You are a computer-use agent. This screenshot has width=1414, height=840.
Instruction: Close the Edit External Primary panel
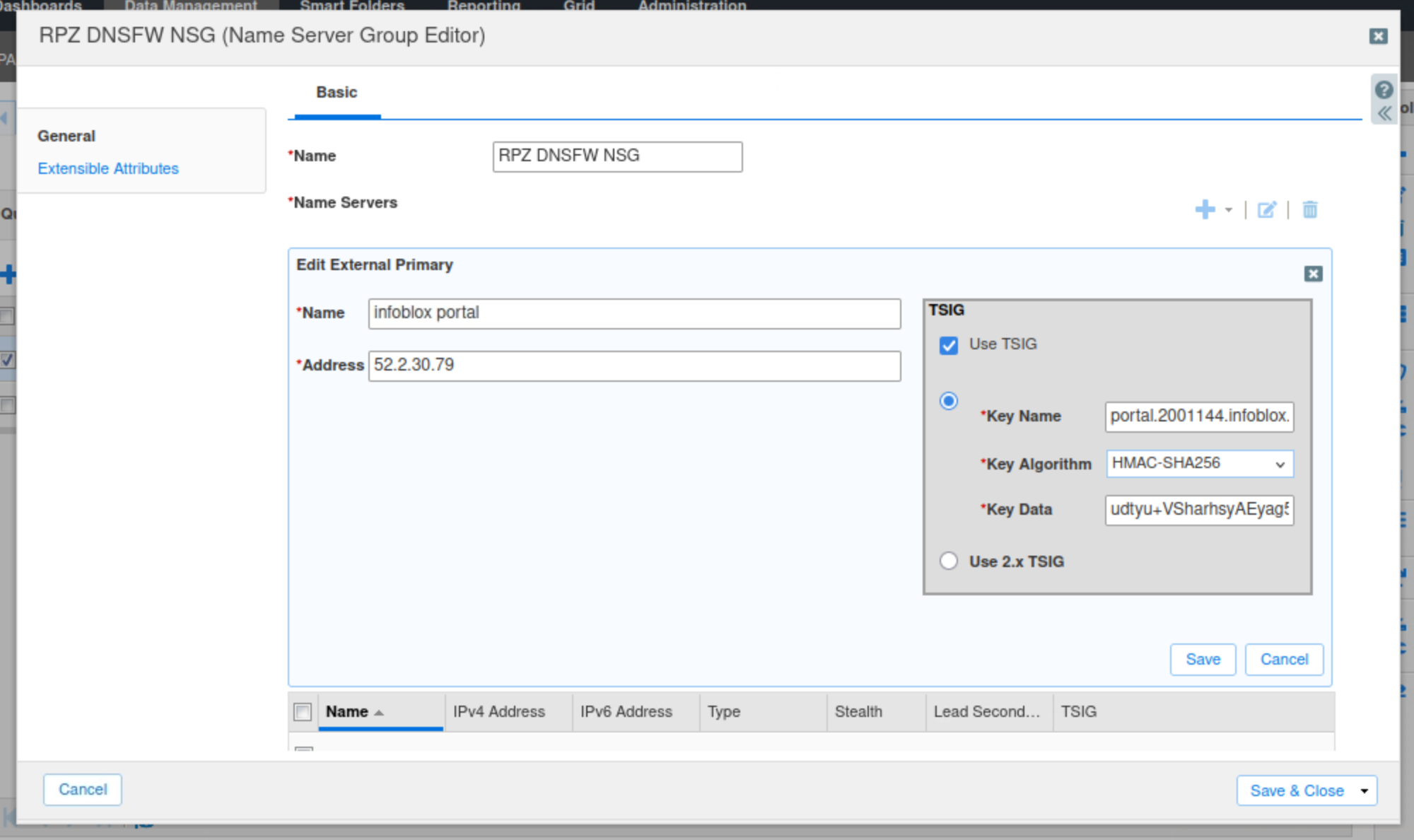1313,274
